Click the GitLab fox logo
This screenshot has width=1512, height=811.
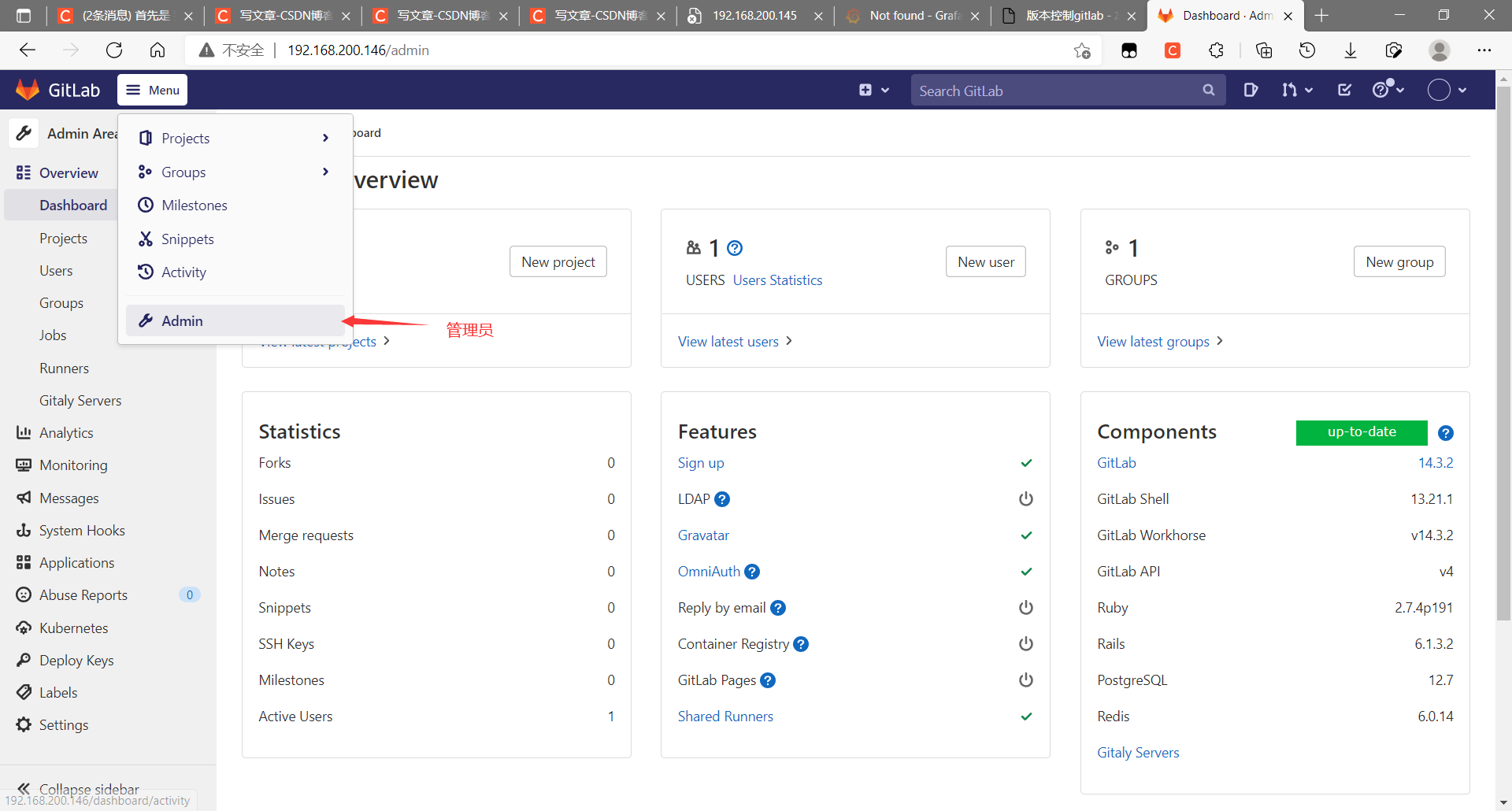pos(28,90)
